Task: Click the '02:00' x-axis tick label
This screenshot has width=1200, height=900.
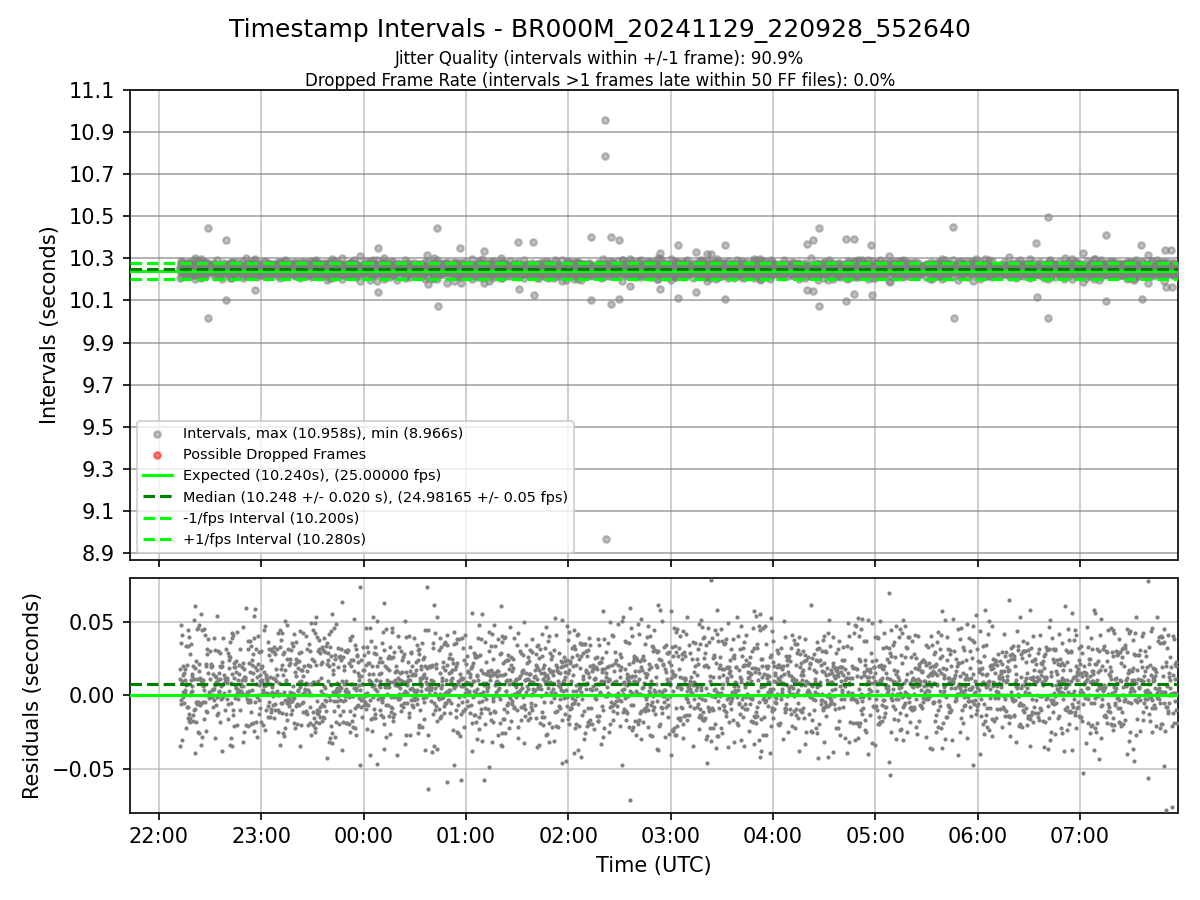Action: point(568,834)
